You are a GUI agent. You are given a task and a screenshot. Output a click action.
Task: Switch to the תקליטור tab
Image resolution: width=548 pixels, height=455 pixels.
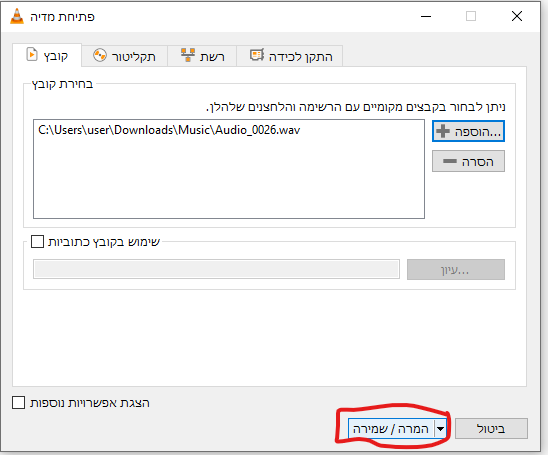[124, 56]
